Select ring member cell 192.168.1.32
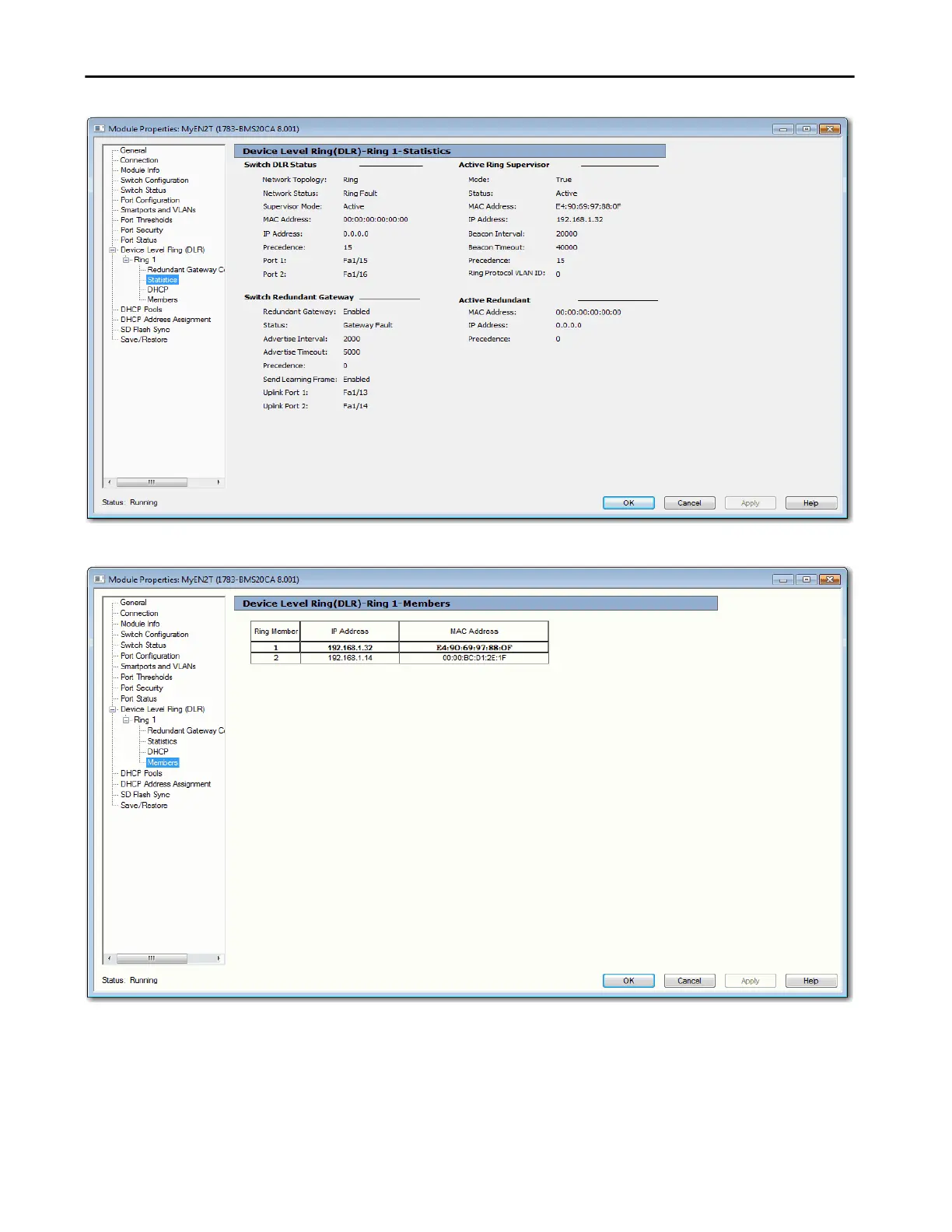Screen dimensions: 952x1232 [x=350, y=647]
